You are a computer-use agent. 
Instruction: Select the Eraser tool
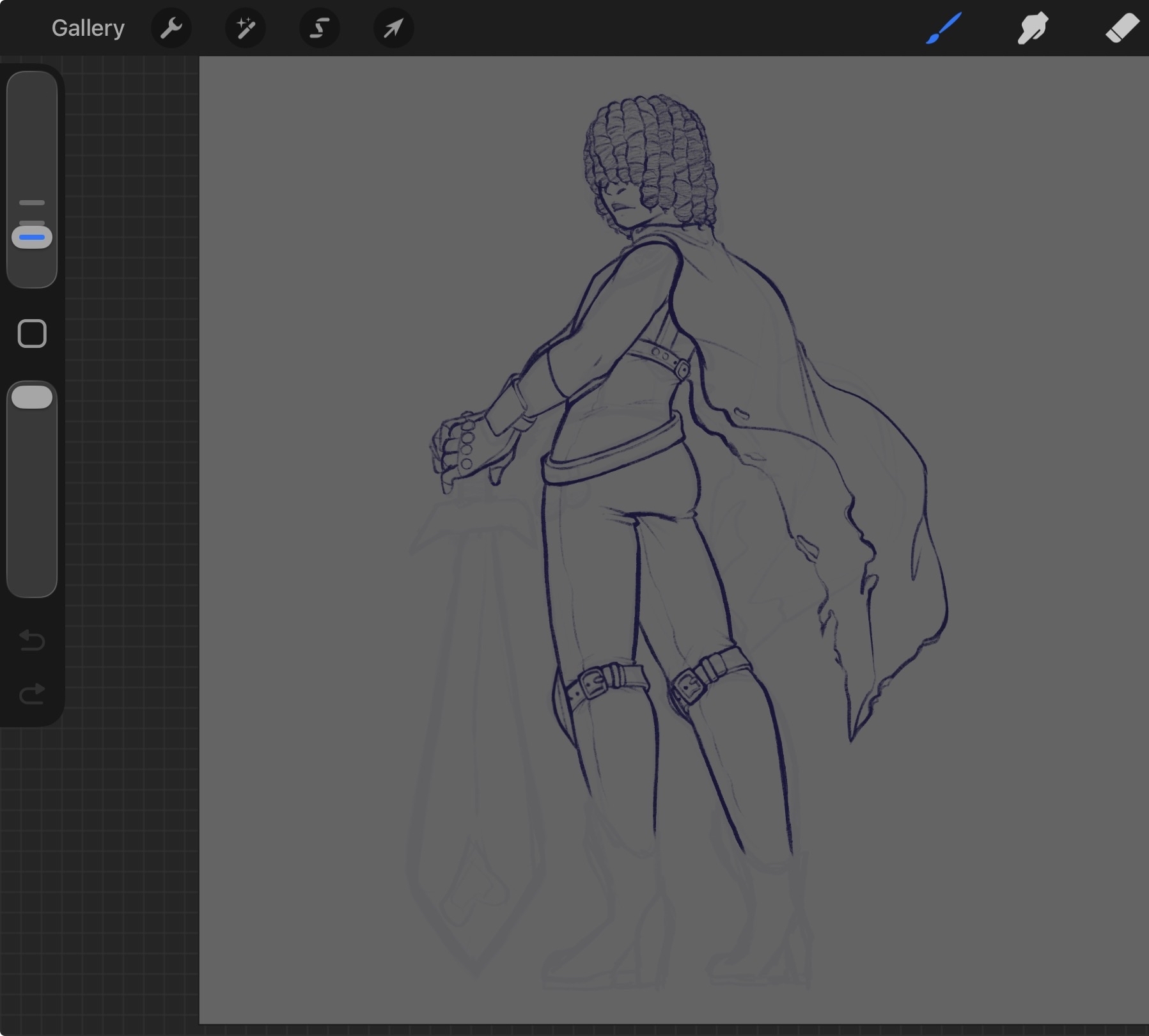[x=1122, y=28]
